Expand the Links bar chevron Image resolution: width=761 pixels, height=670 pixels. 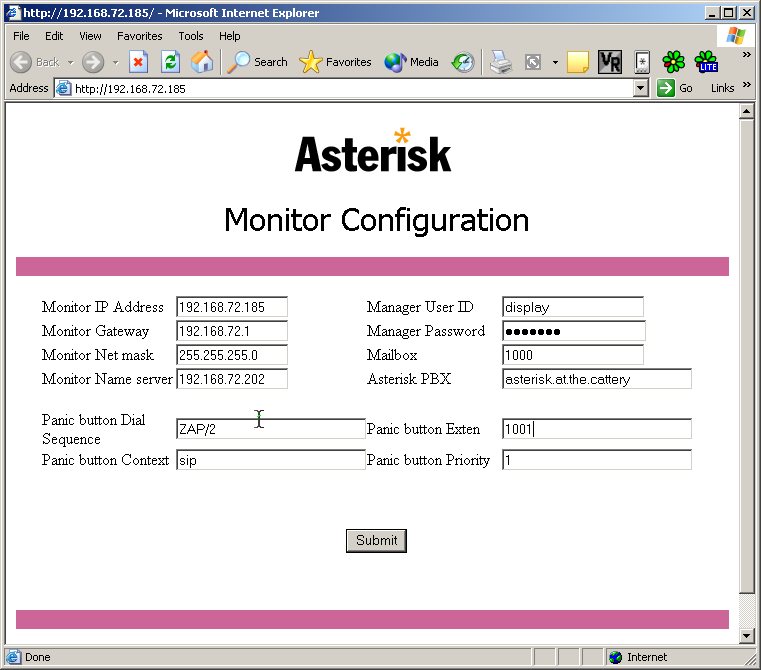[x=747, y=85]
